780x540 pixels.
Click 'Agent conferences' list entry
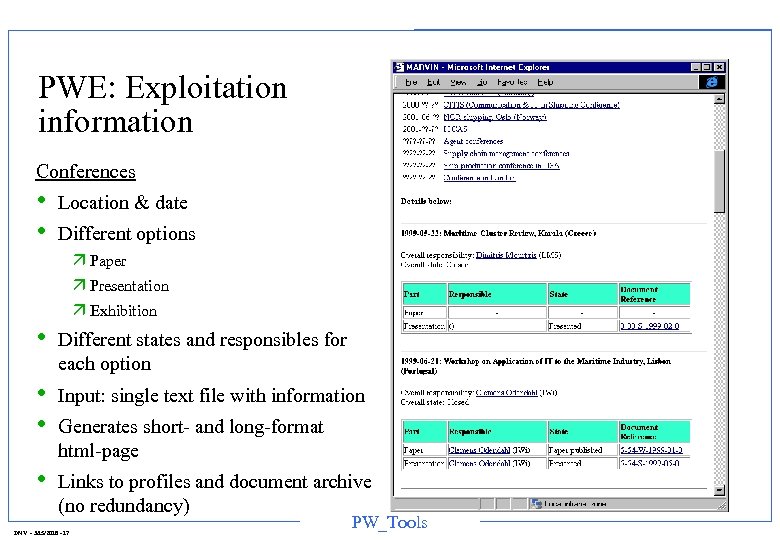point(473,141)
